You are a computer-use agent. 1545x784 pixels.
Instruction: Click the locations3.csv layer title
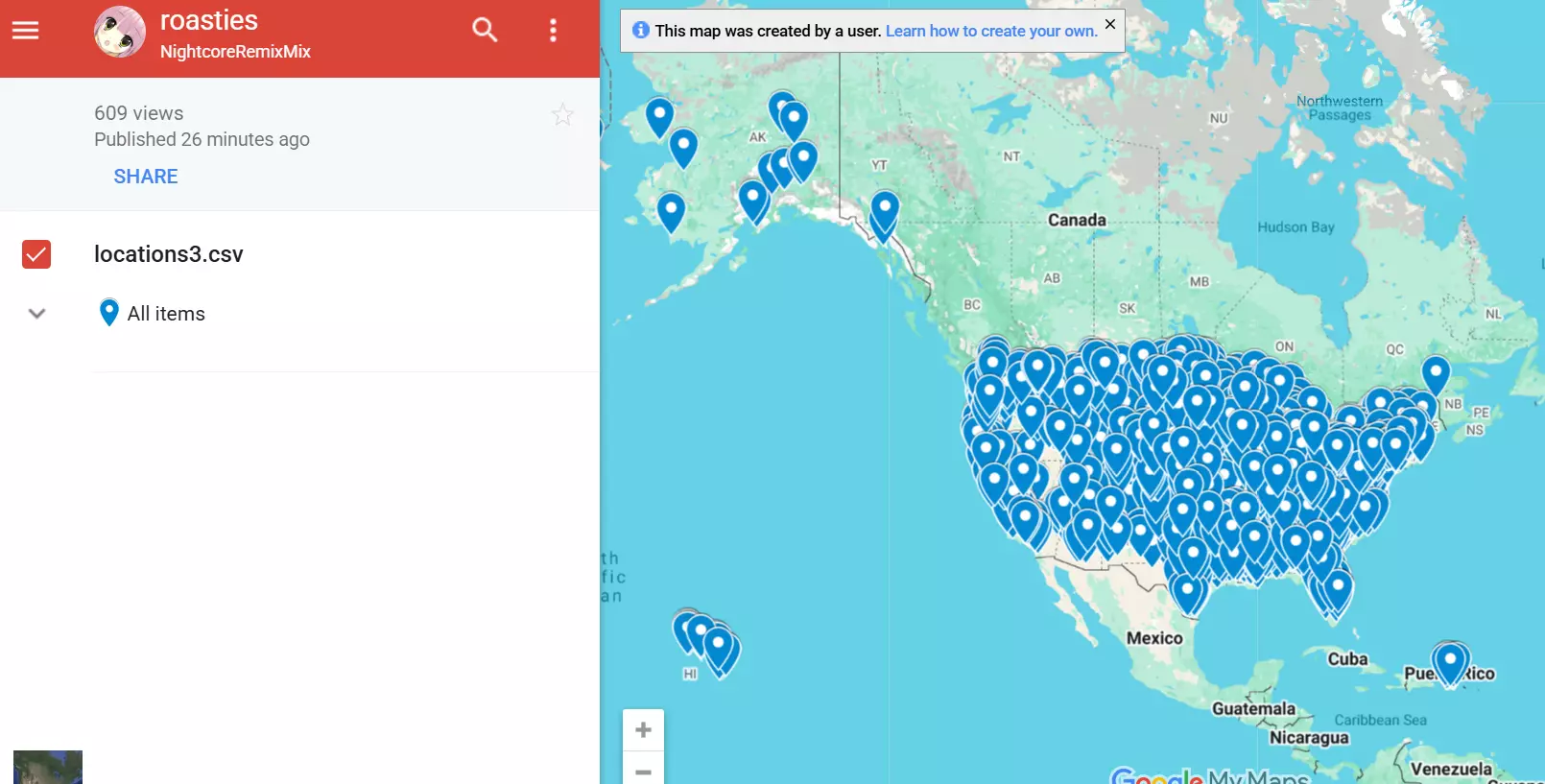pos(169,254)
